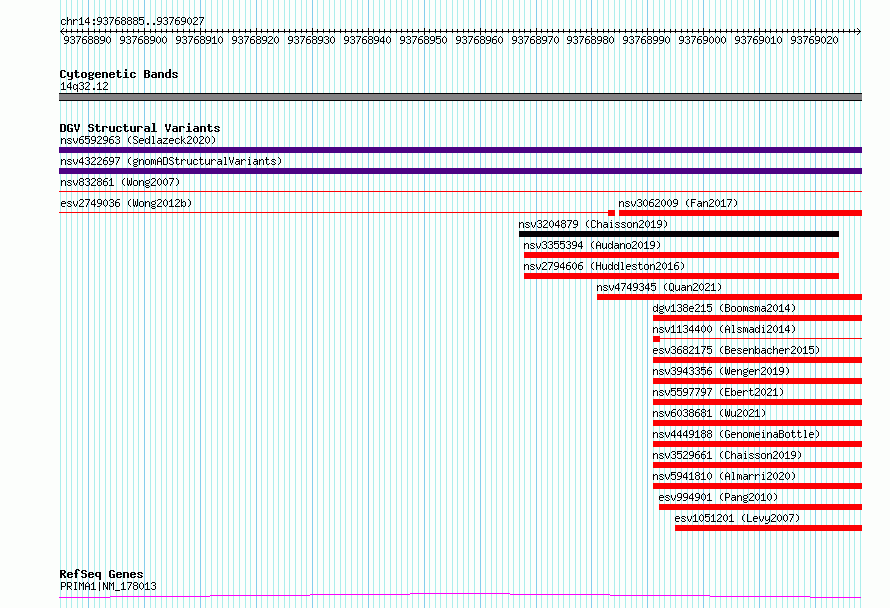Click the gray 14q32.12 cytogenetic band bar
This screenshot has width=890, height=608.
[x=460, y=97]
